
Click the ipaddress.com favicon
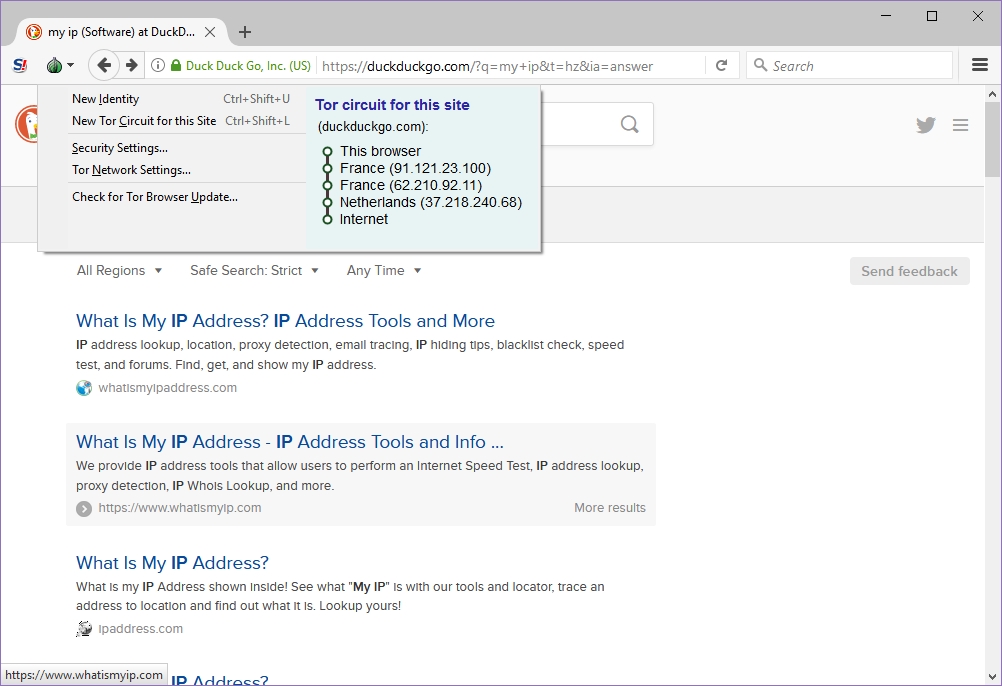[x=84, y=629]
